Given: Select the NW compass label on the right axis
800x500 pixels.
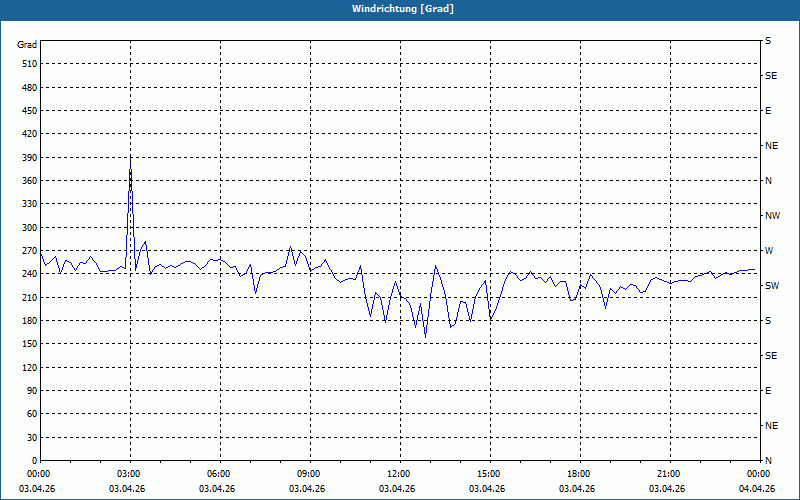Looking at the screenshot, I should 772,216.
